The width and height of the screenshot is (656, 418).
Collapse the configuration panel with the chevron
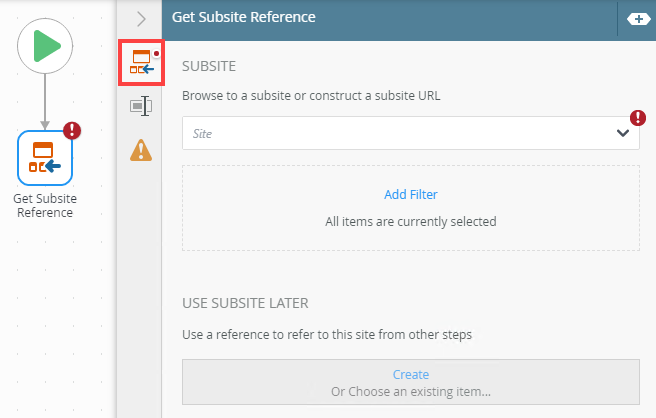141,18
